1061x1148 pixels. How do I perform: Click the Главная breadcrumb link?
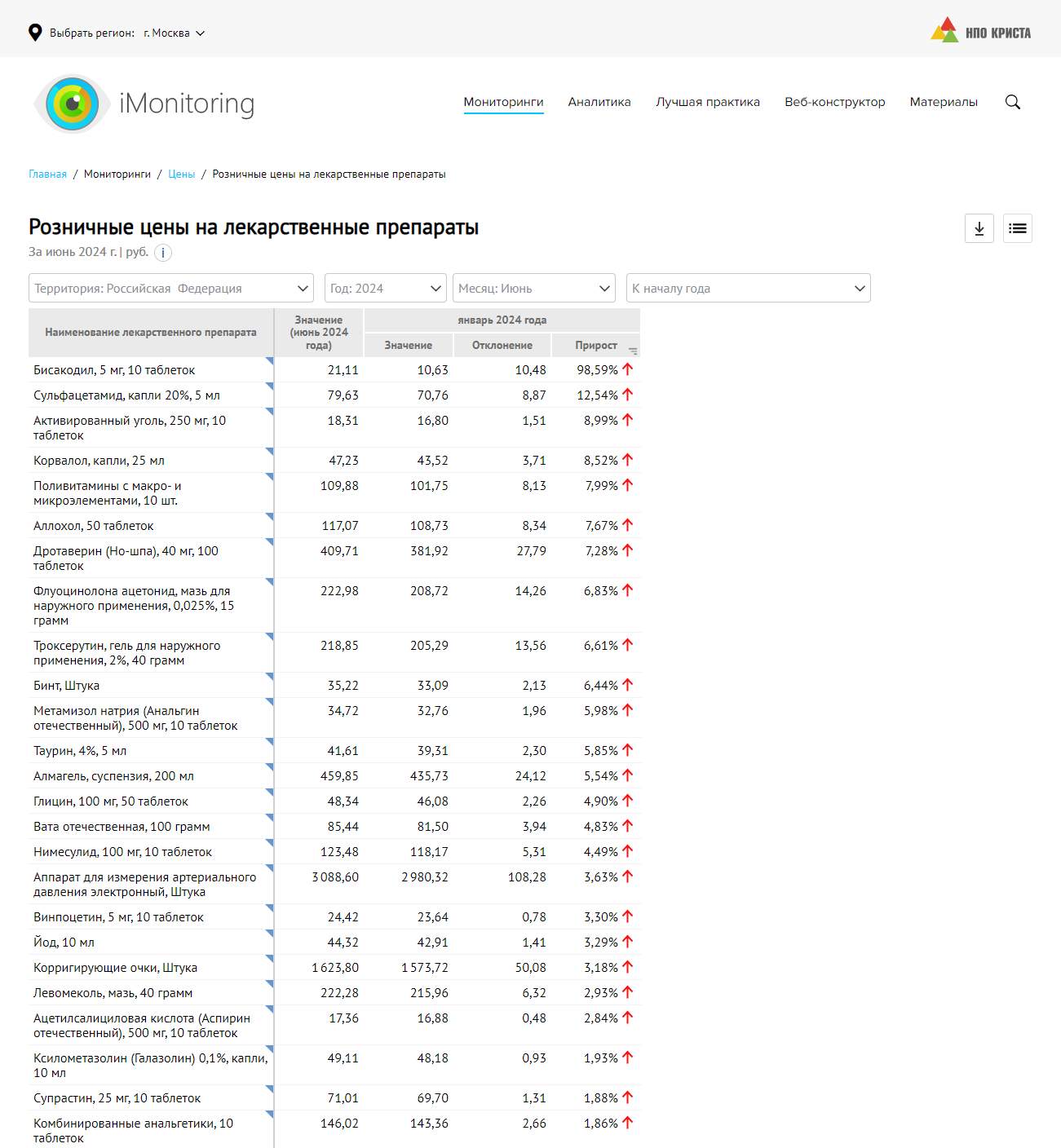point(47,174)
